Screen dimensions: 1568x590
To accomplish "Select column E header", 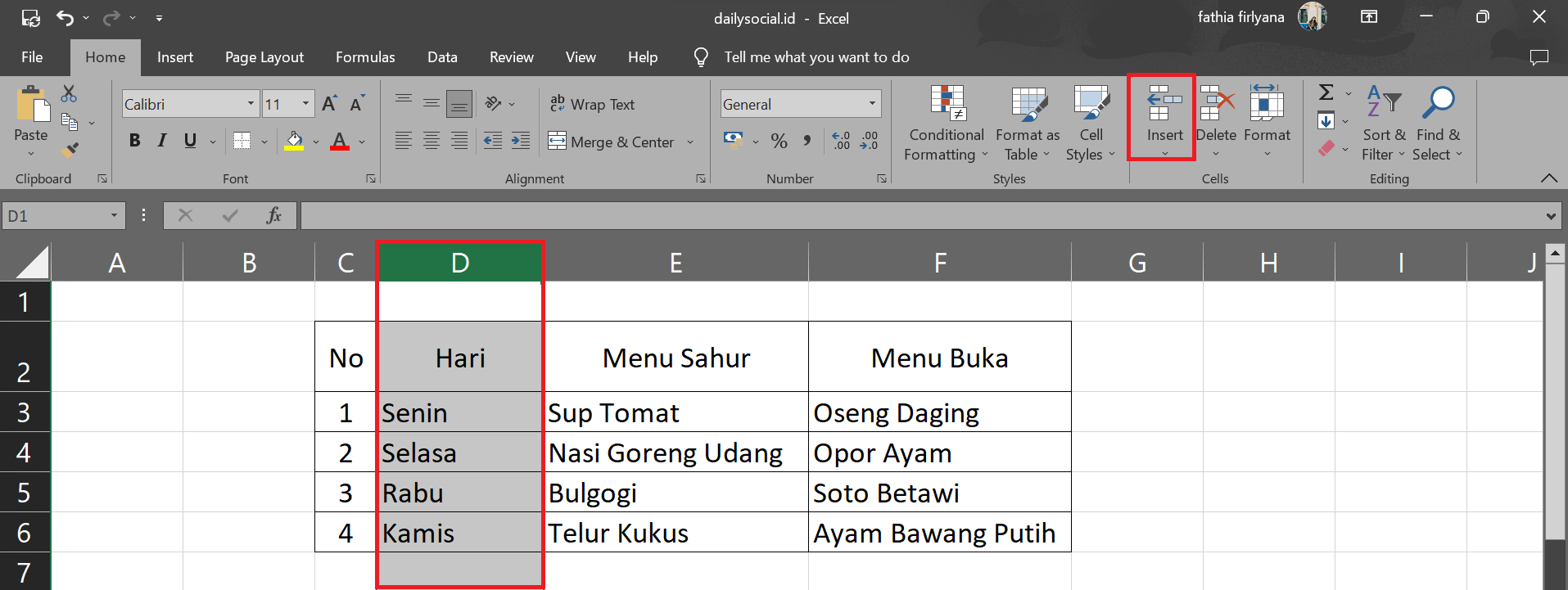I will click(x=676, y=263).
